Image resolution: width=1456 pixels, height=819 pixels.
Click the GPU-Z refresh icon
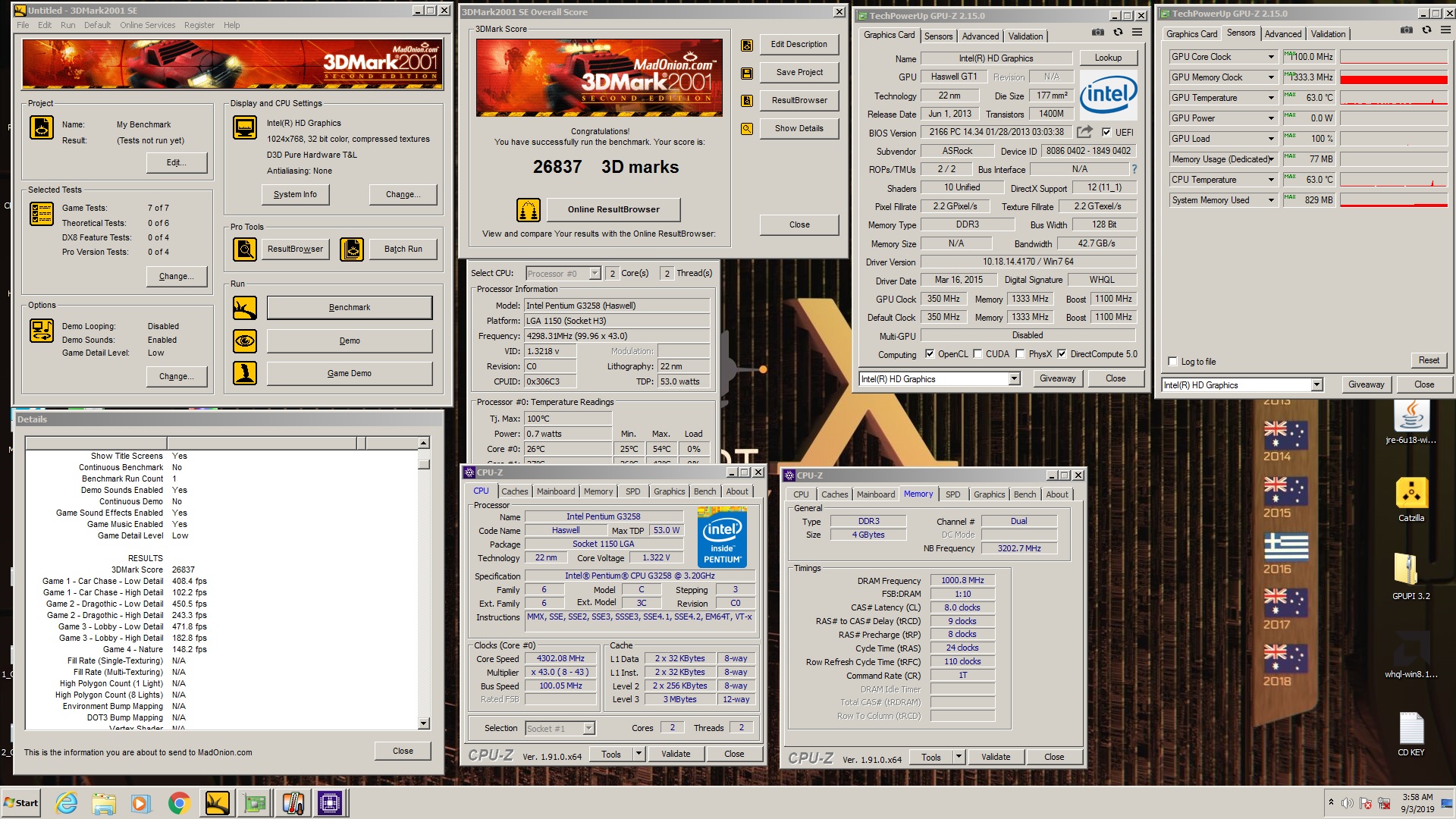click(1118, 33)
